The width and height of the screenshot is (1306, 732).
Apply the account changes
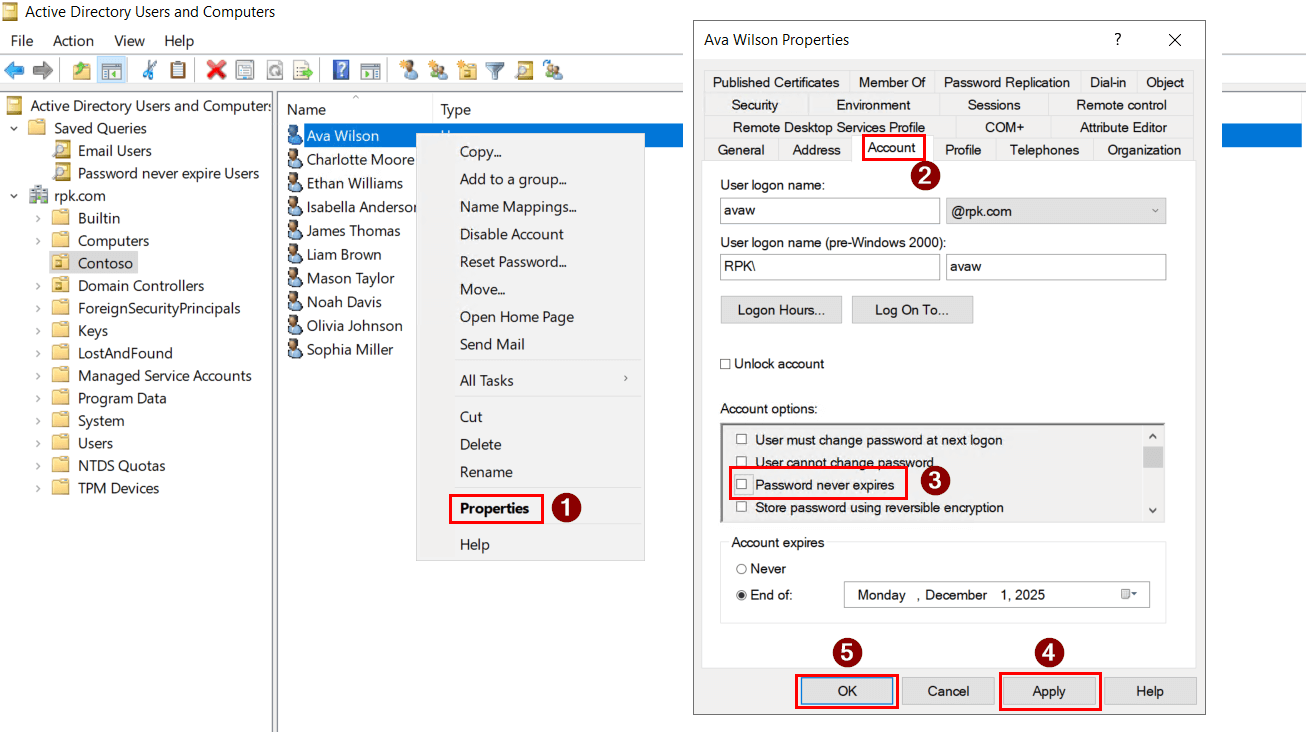(x=1049, y=690)
